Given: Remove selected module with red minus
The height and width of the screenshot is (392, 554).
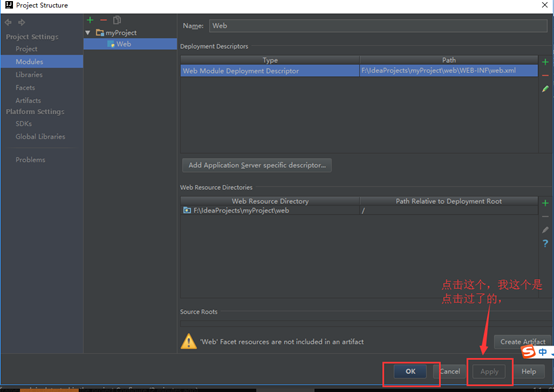Looking at the screenshot, I should pyautogui.click(x=104, y=20).
